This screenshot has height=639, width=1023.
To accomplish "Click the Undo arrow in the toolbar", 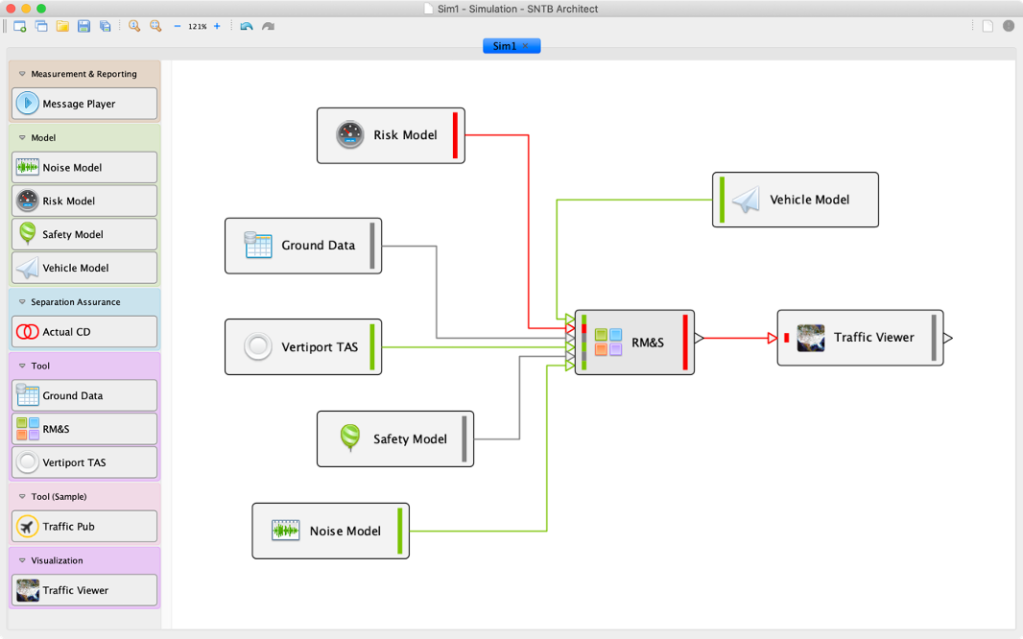I will pyautogui.click(x=247, y=26).
